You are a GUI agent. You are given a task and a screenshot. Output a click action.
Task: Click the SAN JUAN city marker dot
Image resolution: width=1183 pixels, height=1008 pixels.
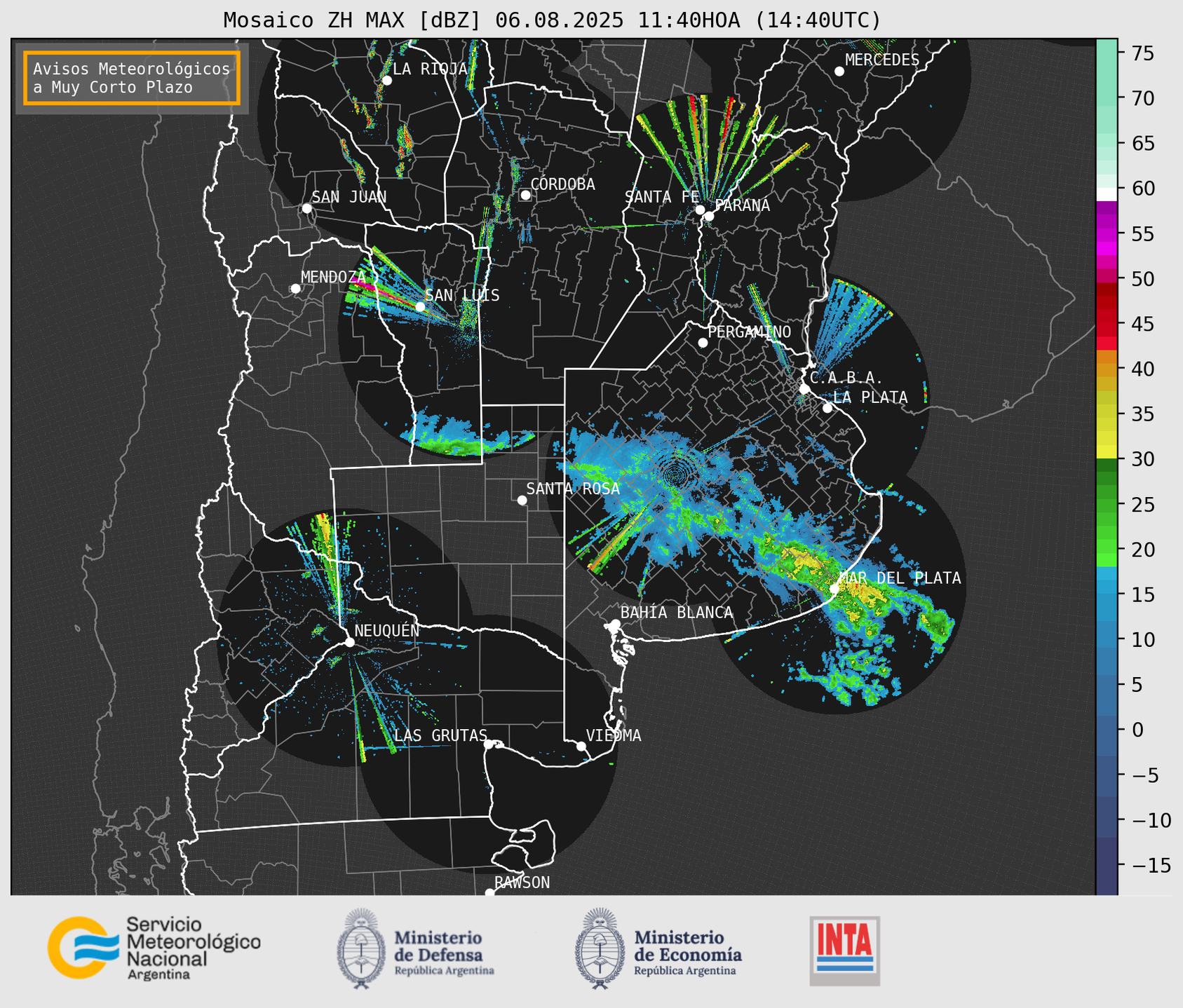tap(306, 208)
